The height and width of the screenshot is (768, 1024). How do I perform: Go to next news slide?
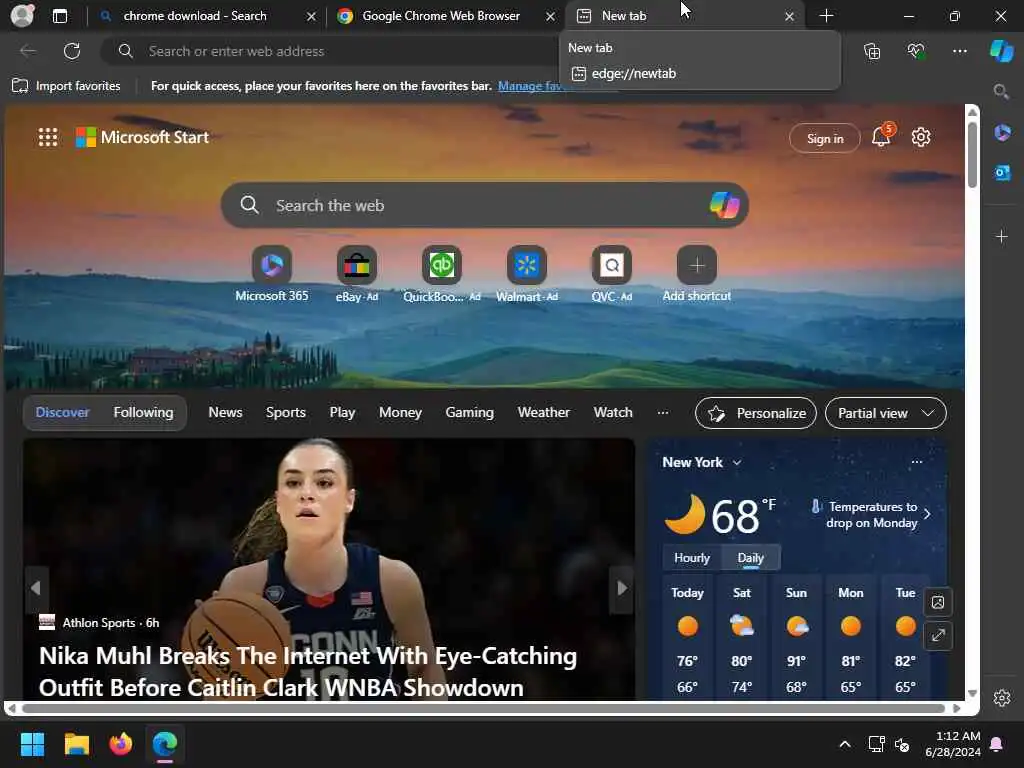coord(622,588)
